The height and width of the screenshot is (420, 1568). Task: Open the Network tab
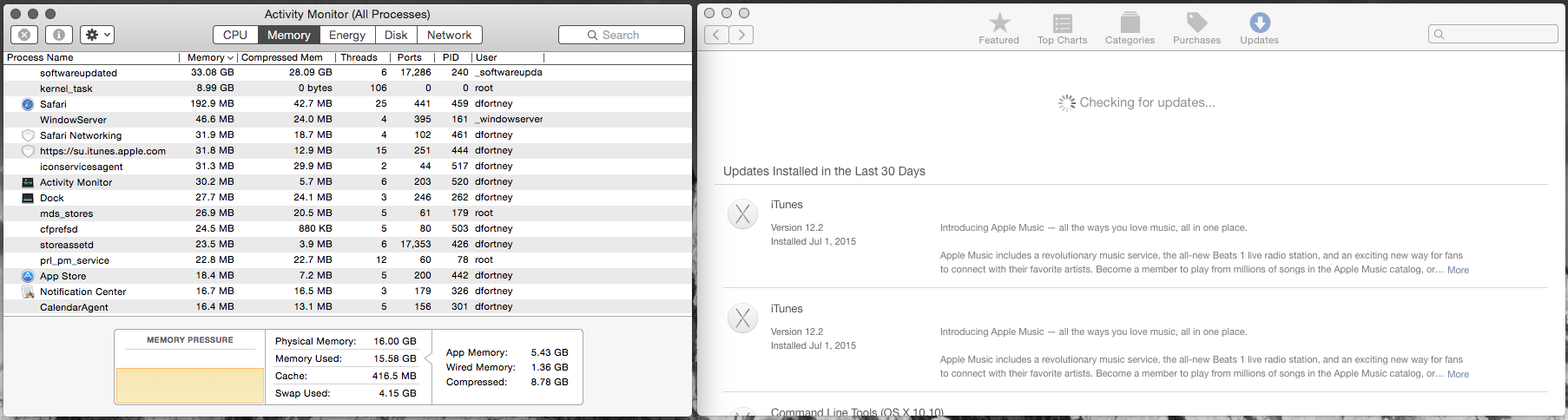450,35
